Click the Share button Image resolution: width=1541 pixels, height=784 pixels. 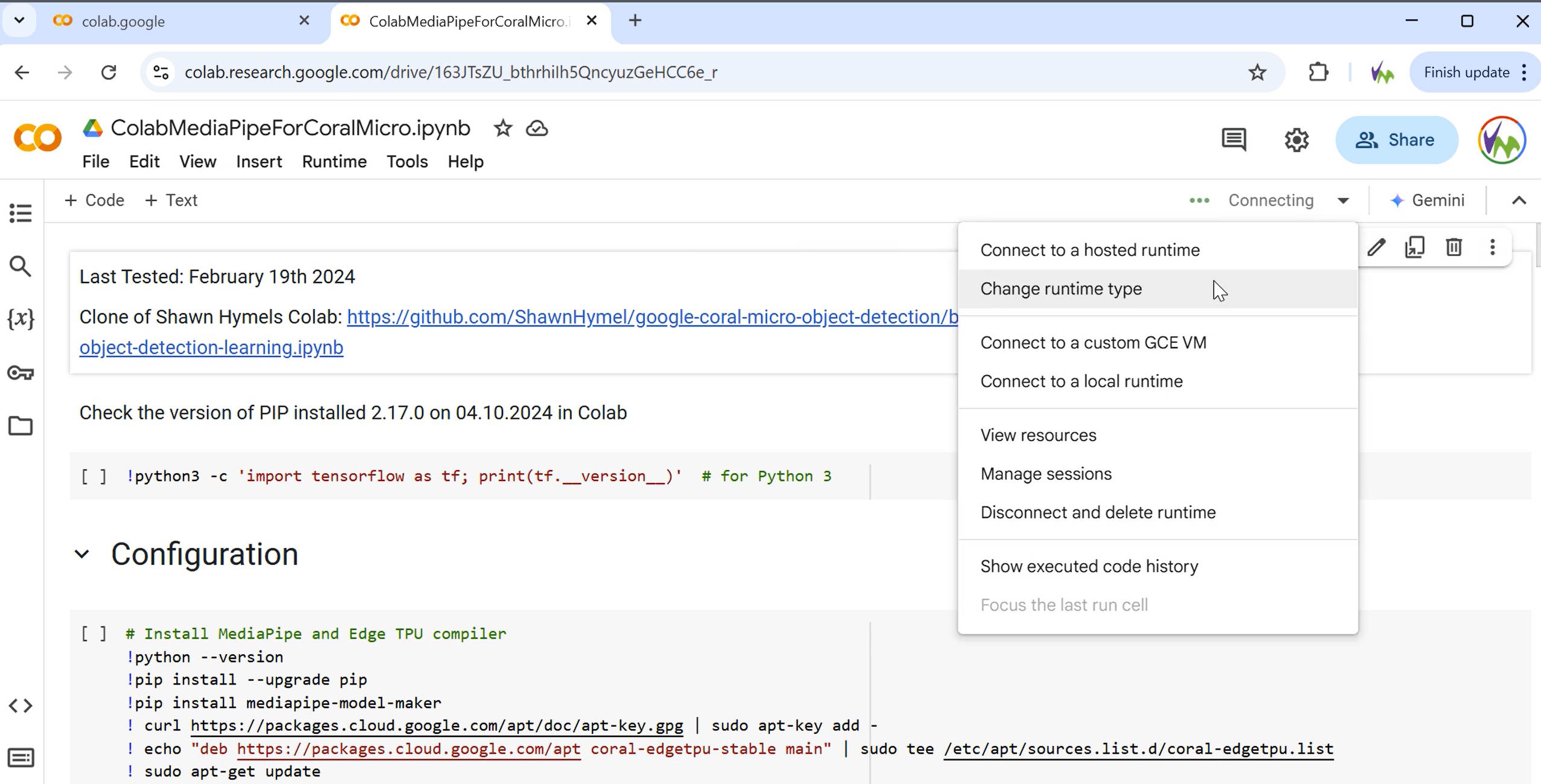[x=1397, y=139]
